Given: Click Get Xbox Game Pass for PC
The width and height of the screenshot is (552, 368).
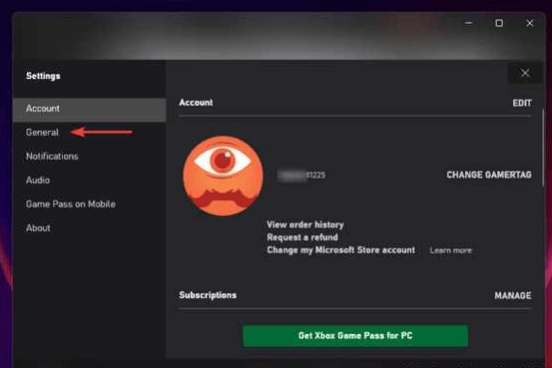Looking at the screenshot, I should [x=355, y=336].
